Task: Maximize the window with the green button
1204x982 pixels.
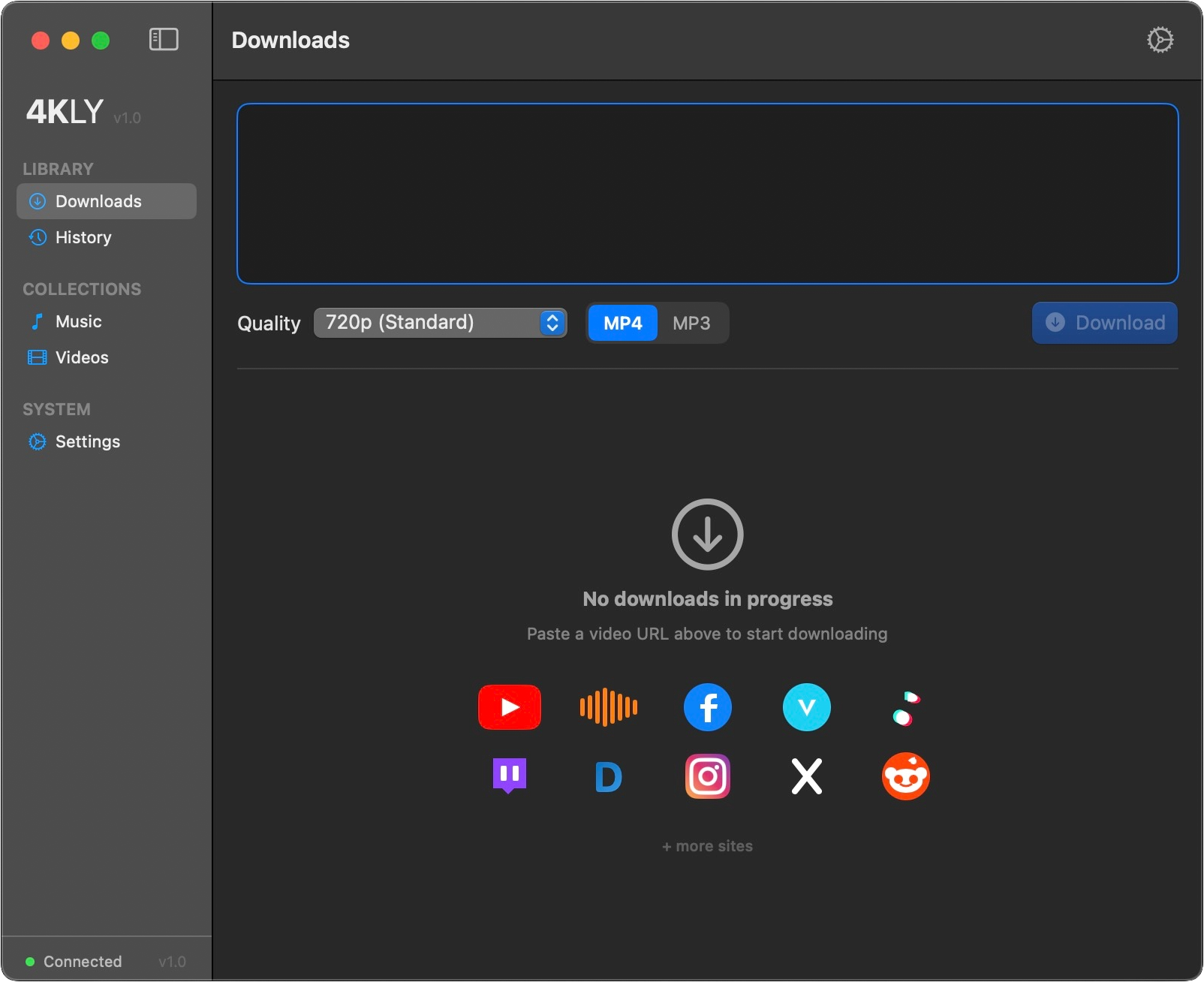Action: pos(101,41)
